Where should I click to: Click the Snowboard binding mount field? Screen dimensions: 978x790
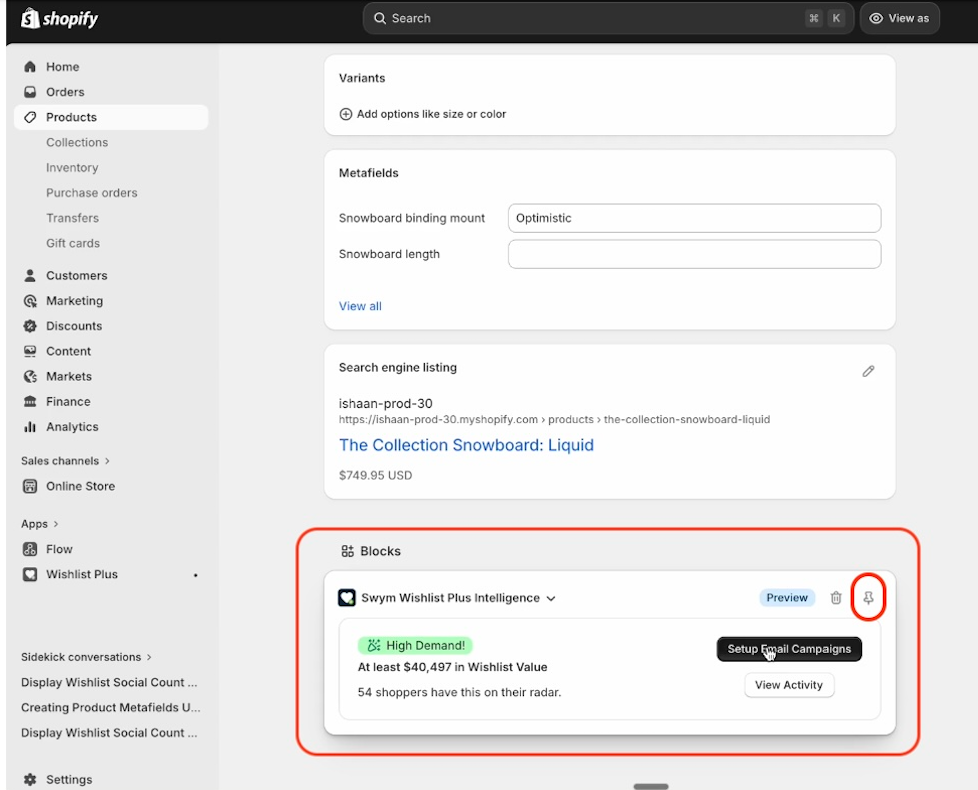(x=694, y=218)
